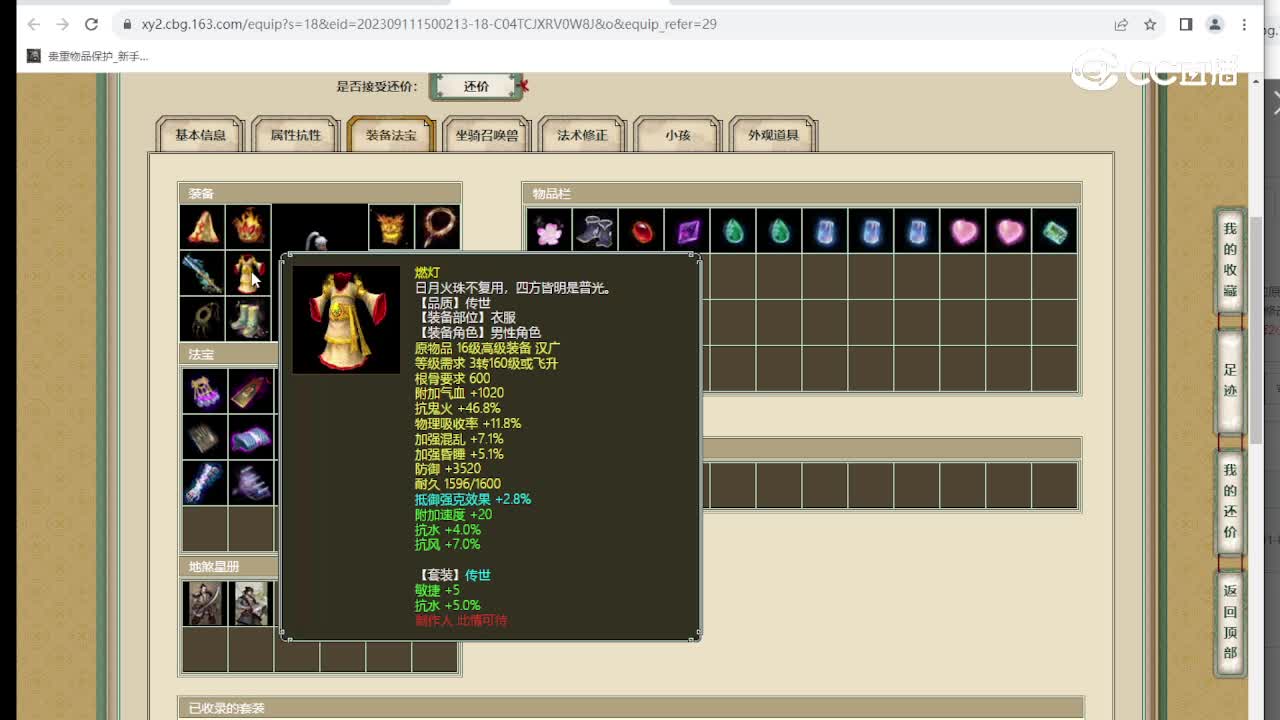Image resolution: width=1280 pixels, height=720 pixels.
Task: Open the 法术修正 tab
Action: click(x=582, y=135)
